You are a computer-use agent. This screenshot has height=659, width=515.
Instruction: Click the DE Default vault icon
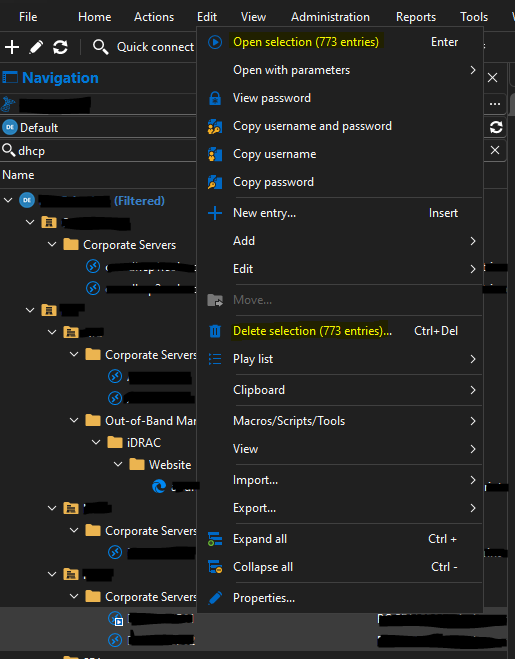tap(10, 127)
